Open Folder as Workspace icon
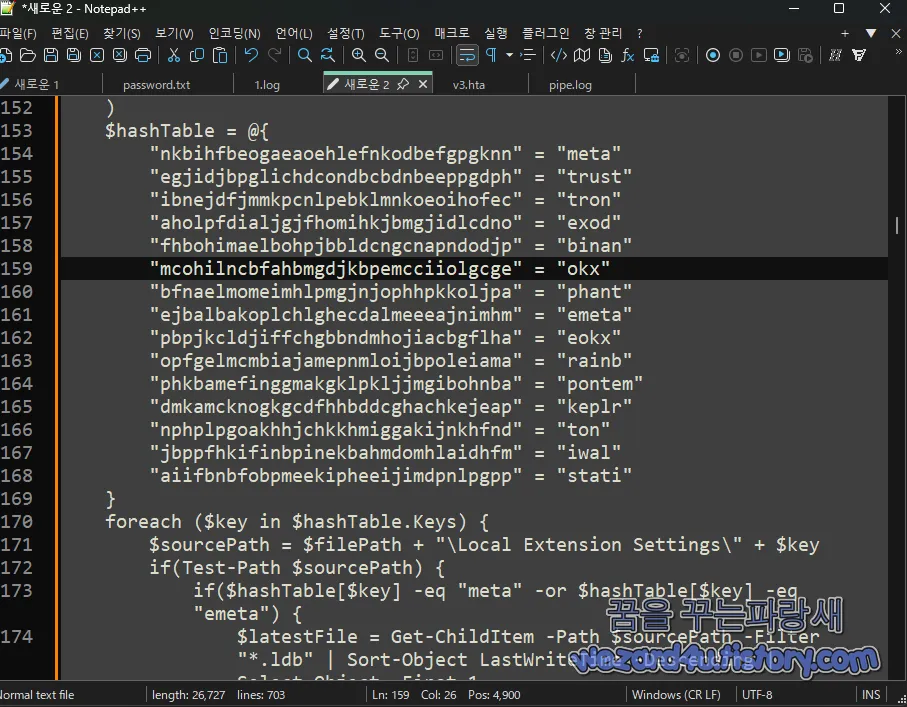The image size is (907, 707). pos(651,56)
